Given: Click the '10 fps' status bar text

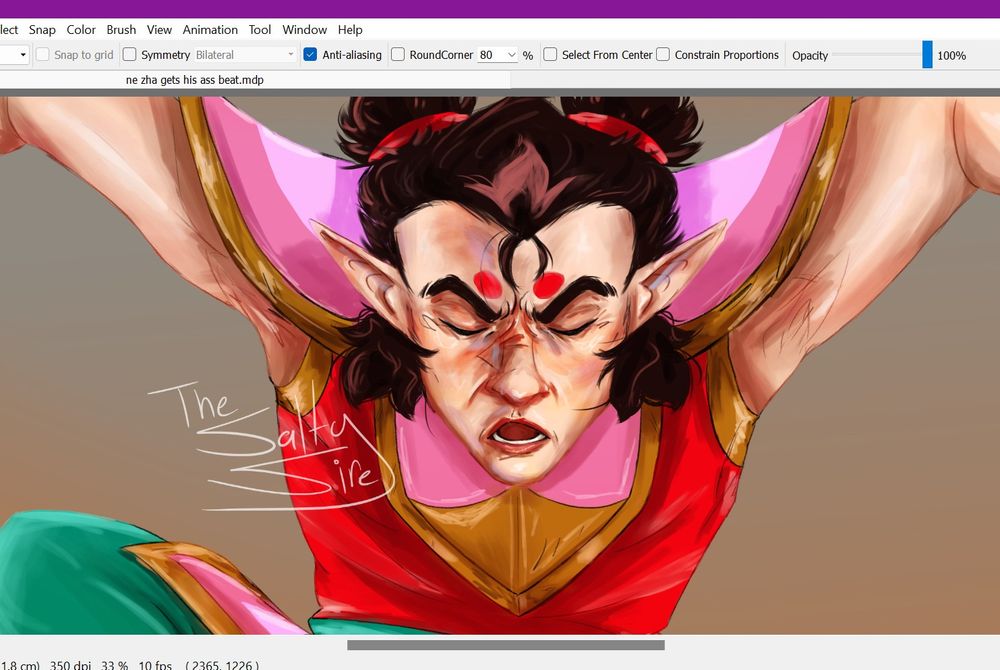Looking at the screenshot, I should coord(155,665).
